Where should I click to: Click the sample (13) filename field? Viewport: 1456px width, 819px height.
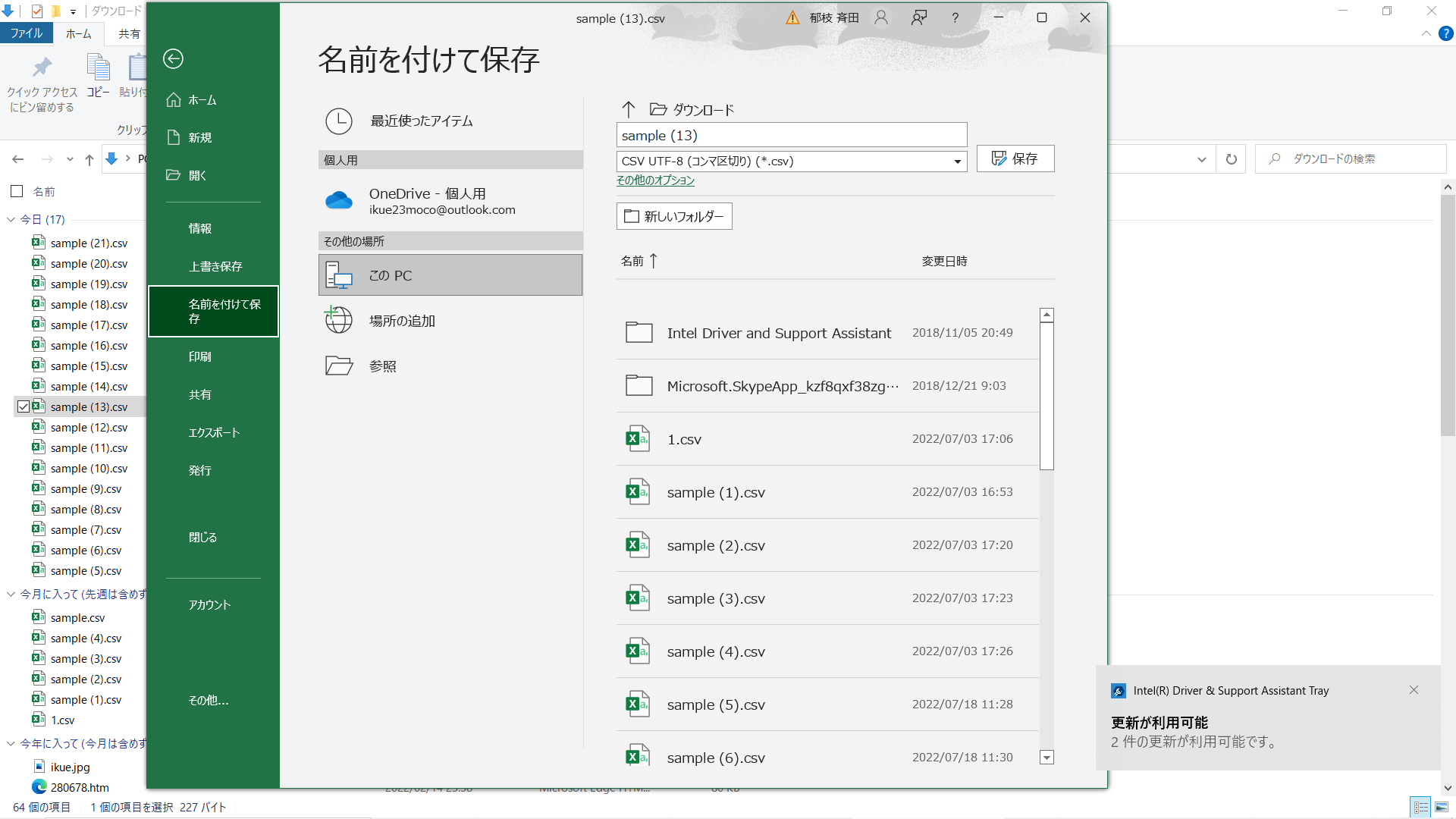791,136
